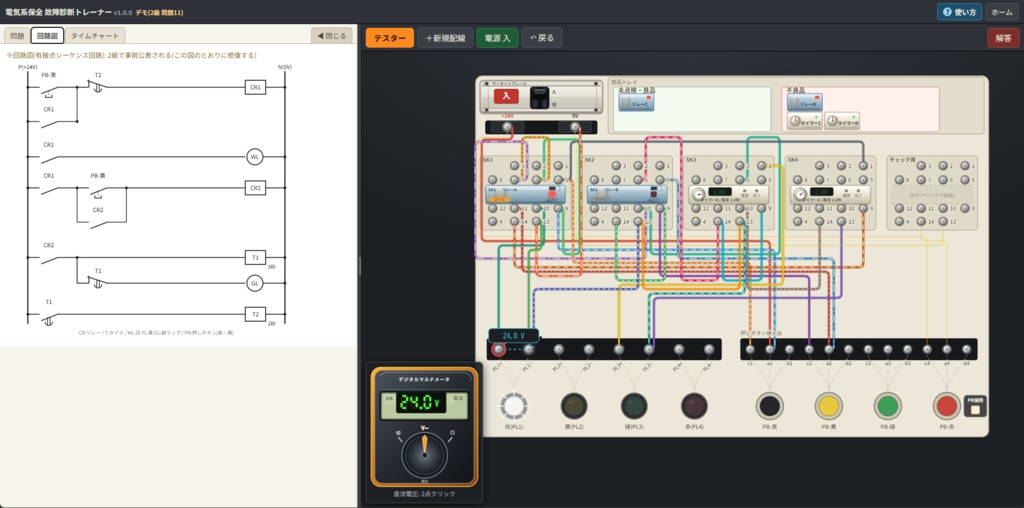
Task: Click the SK2 relay B module
Action: (628, 194)
